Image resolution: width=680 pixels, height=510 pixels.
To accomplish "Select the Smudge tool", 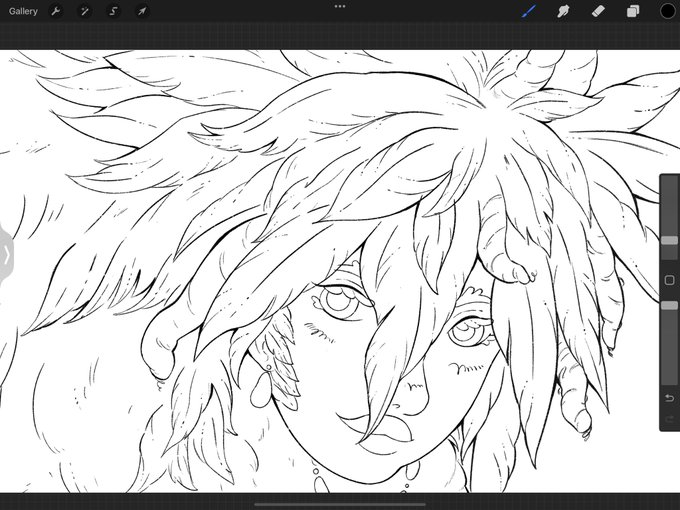I will point(563,11).
